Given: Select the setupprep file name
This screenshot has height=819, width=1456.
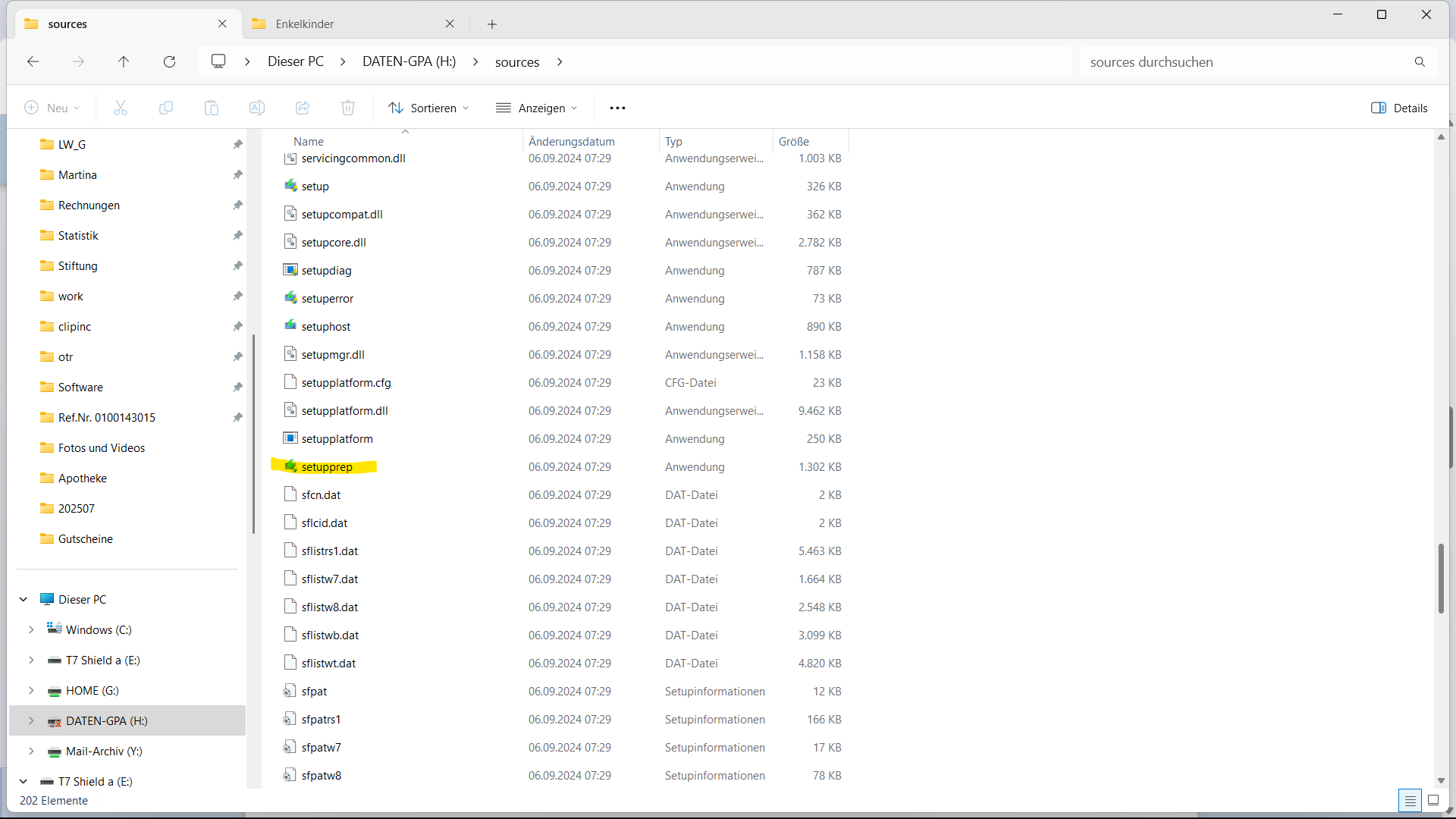Looking at the screenshot, I should tap(327, 466).
